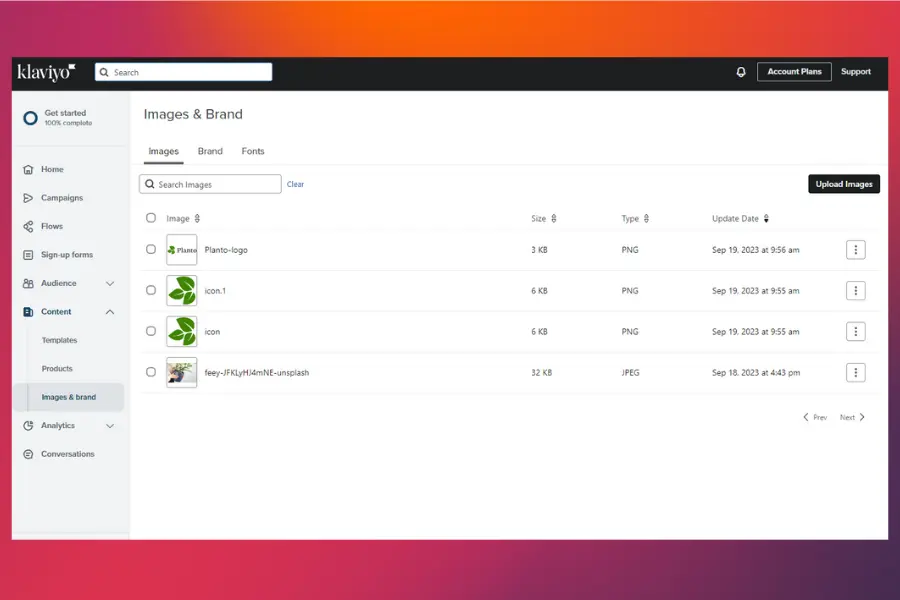Click the Next page arrow
900x600 pixels.
(x=862, y=417)
